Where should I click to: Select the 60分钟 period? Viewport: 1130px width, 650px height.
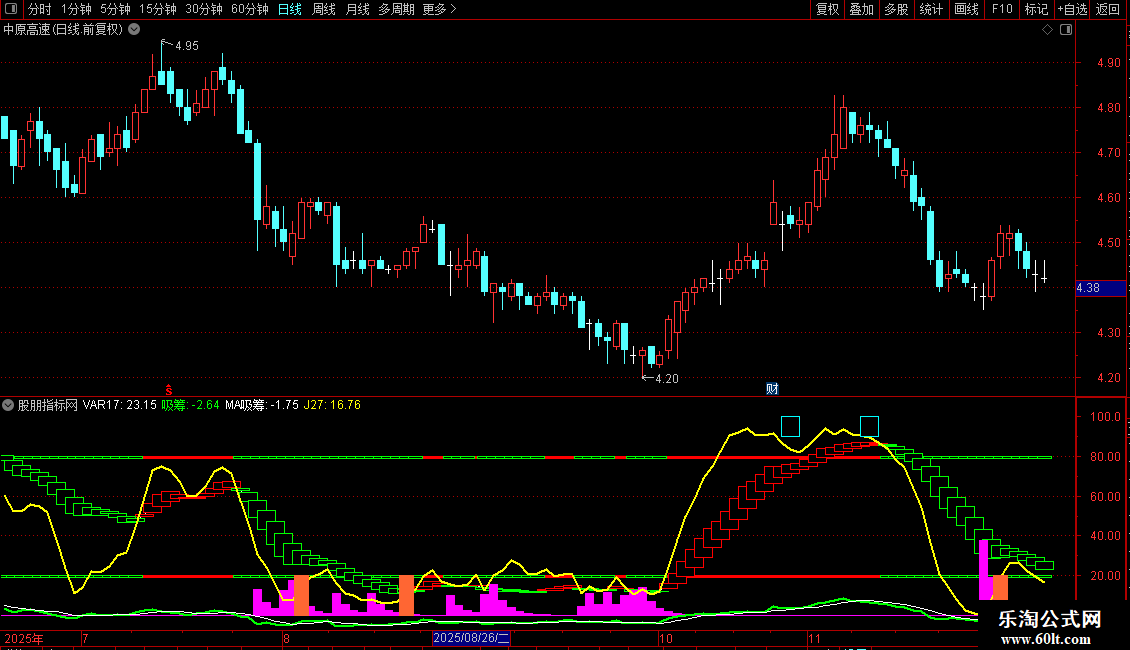coord(250,9)
